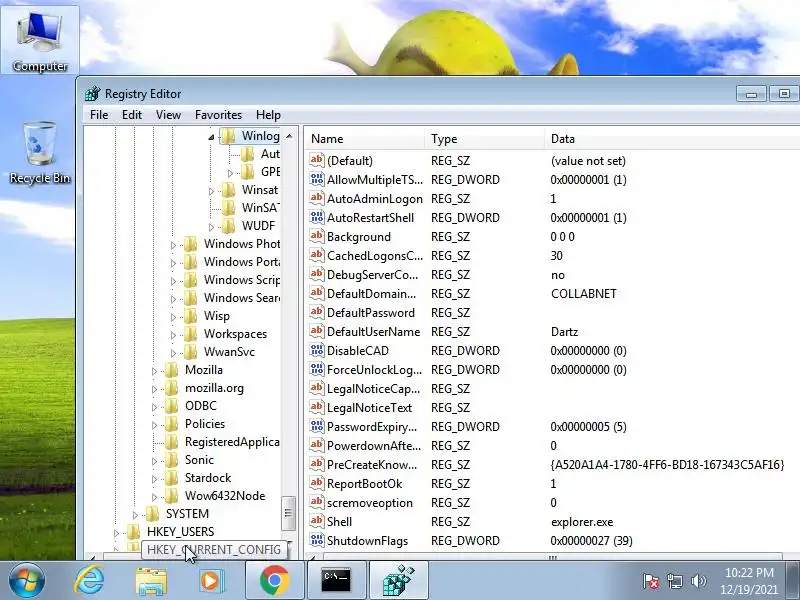800x600 pixels.
Task: Select the Recycle Bin desktop icon
Action: coord(40,152)
